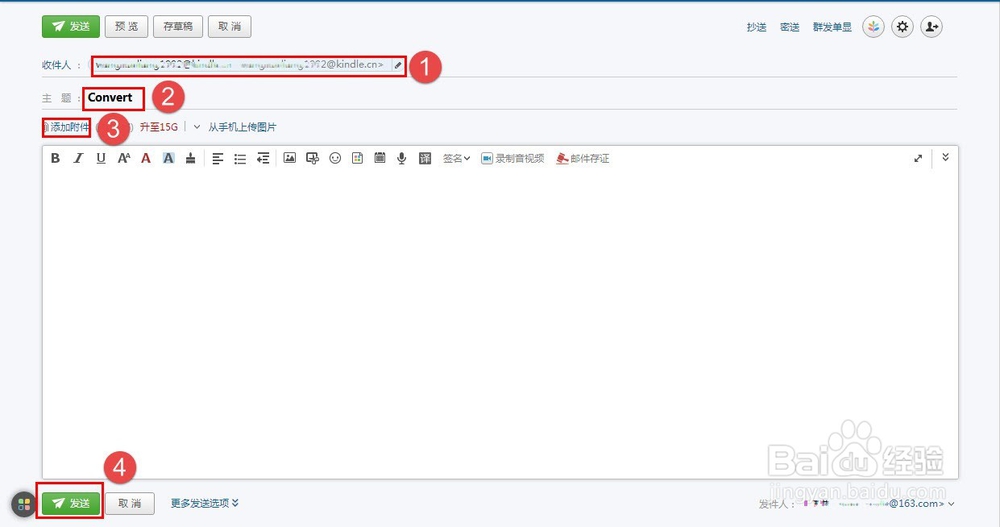Click the pencil edit icon on the recipient
This screenshot has height=527, width=1000.
(x=398, y=65)
